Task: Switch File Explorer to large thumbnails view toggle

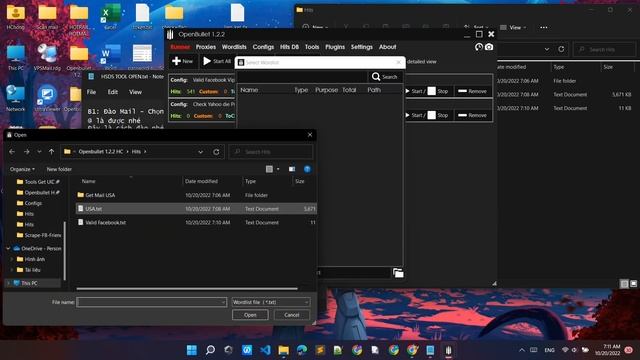Action: pyautogui.click(x=633, y=284)
